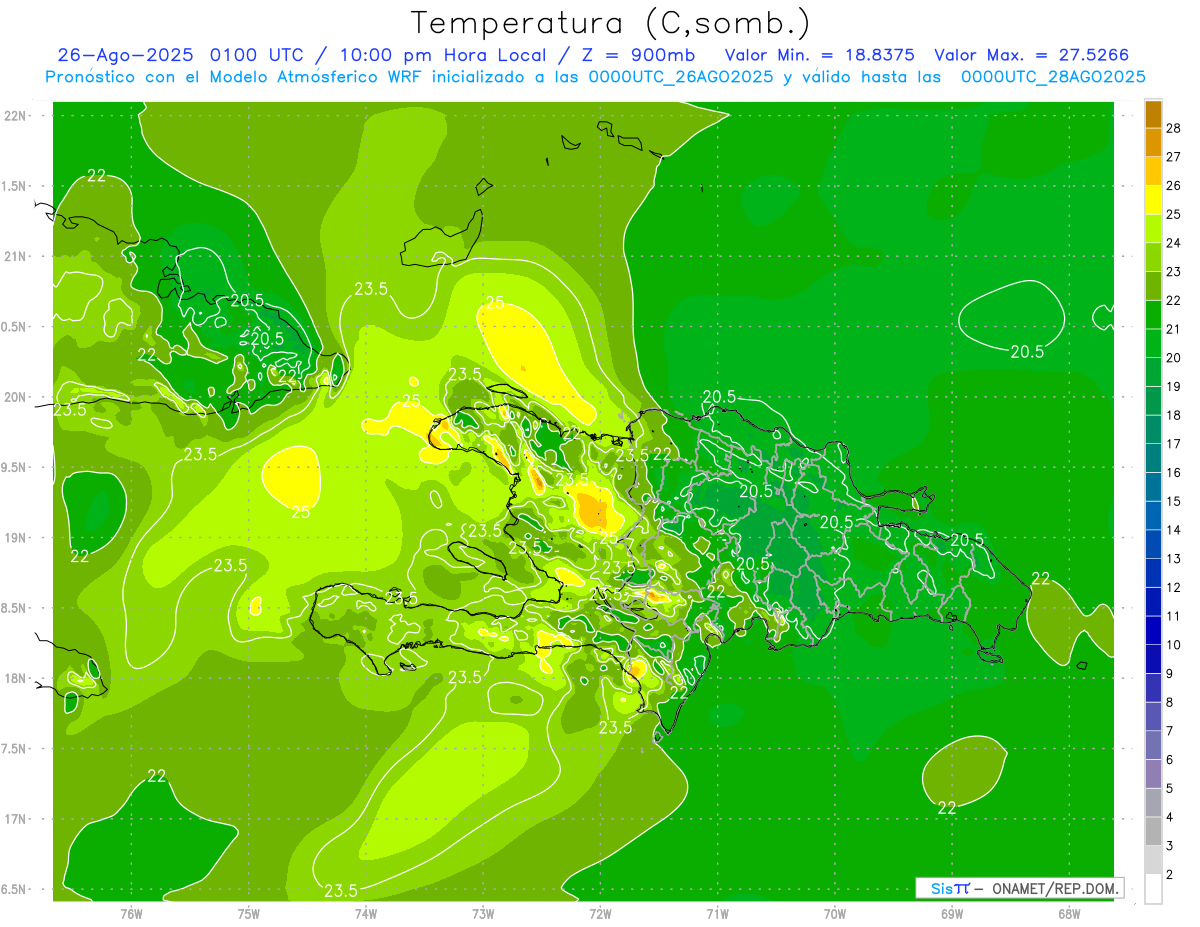1200x927 pixels.
Task: Click the color scale's gray swatch between 3 and 4
Action: pos(1153,832)
